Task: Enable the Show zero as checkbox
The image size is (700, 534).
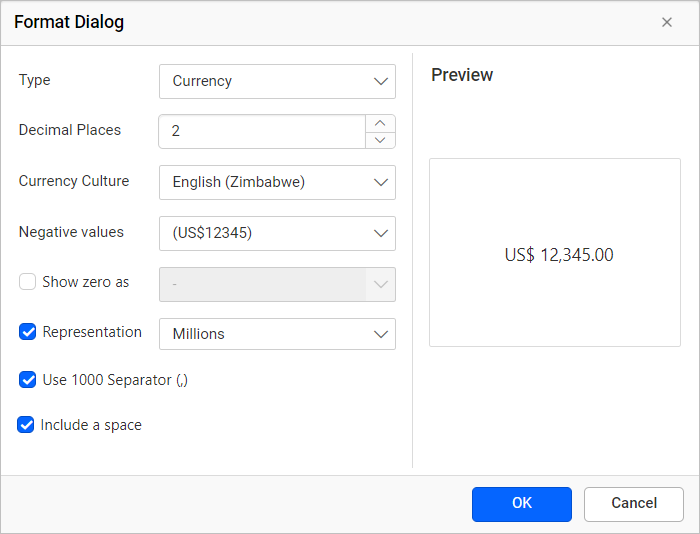Action: (x=27, y=282)
